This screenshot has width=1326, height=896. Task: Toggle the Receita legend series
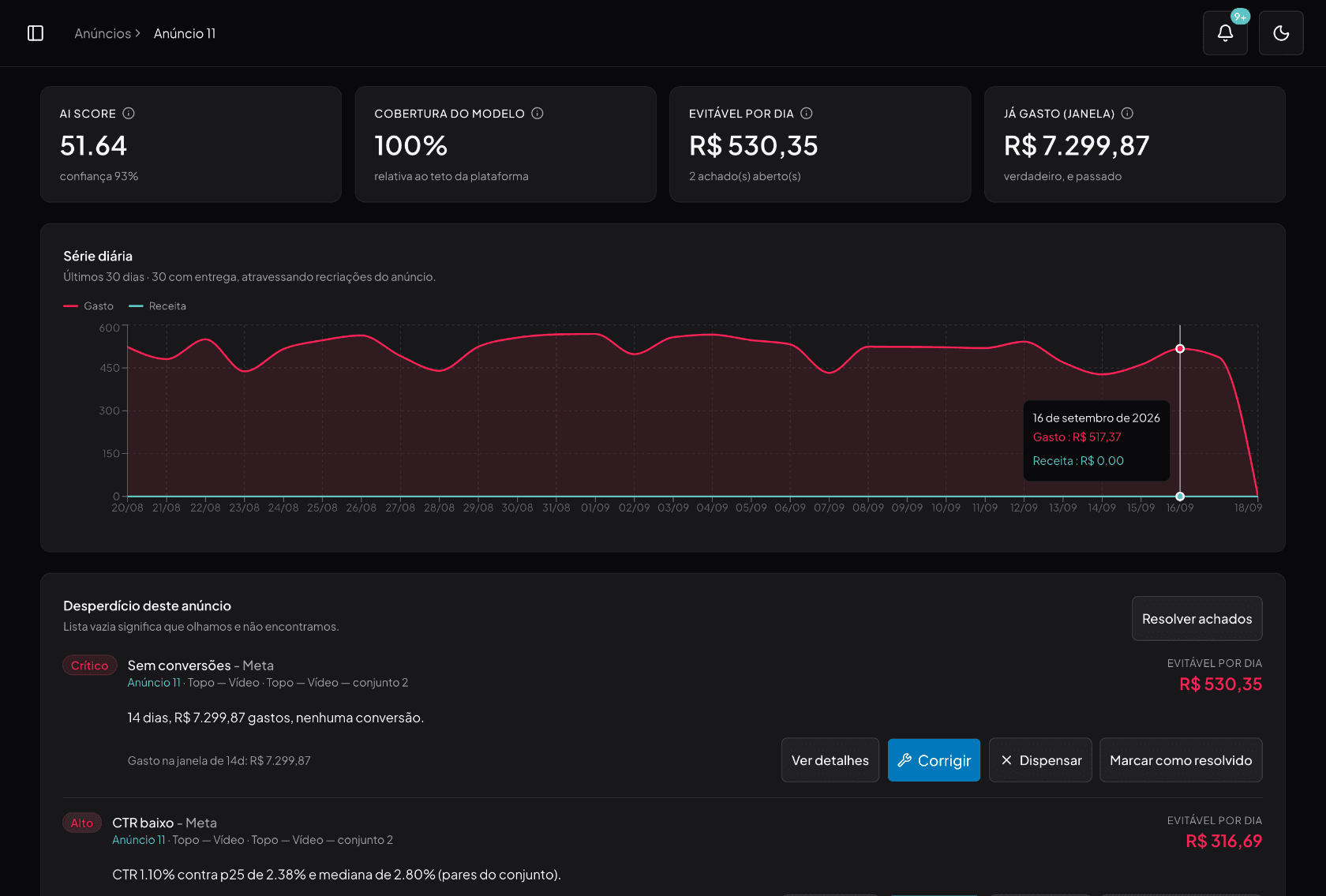158,306
